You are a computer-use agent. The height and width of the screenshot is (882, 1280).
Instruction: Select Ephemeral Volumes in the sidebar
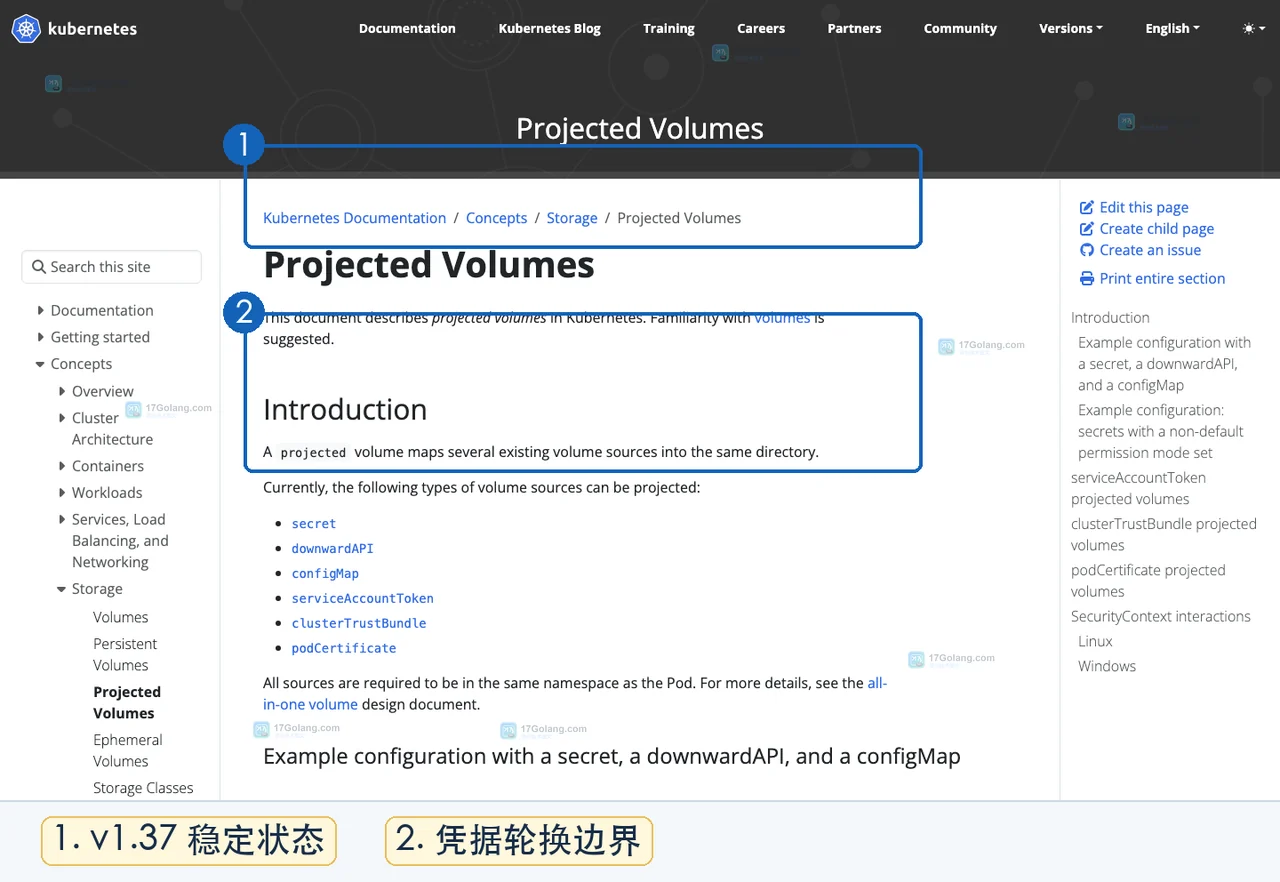click(x=127, y=750)
